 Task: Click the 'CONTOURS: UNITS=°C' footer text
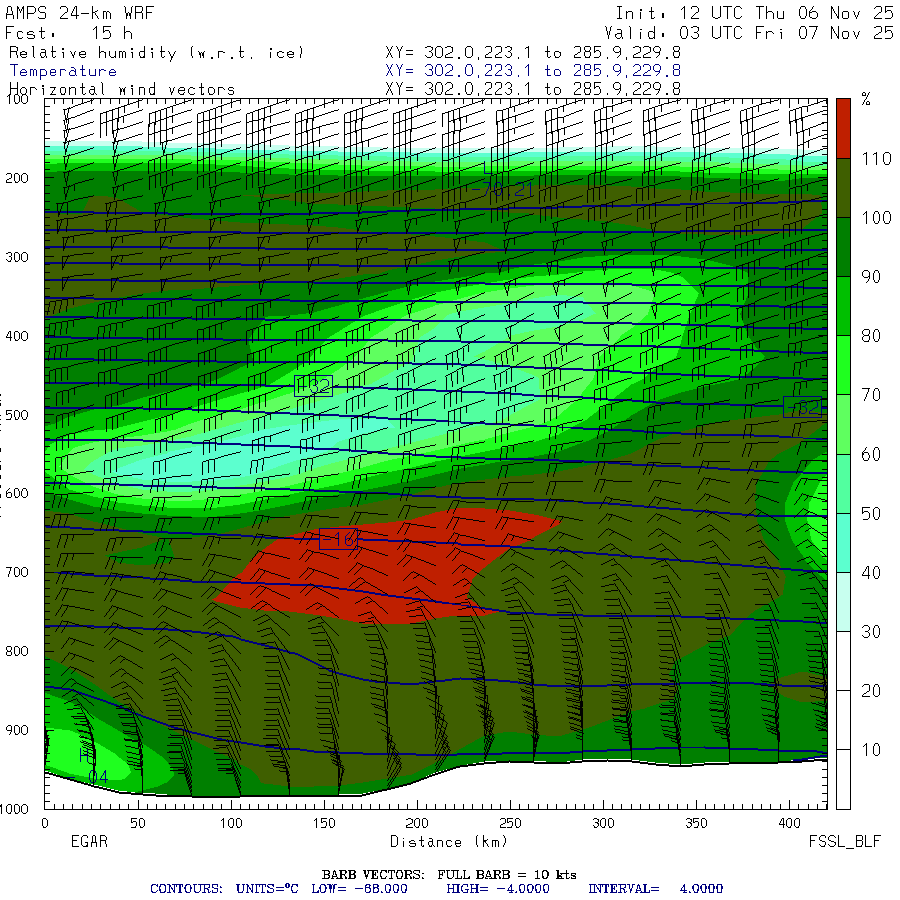tap(224, 889)
